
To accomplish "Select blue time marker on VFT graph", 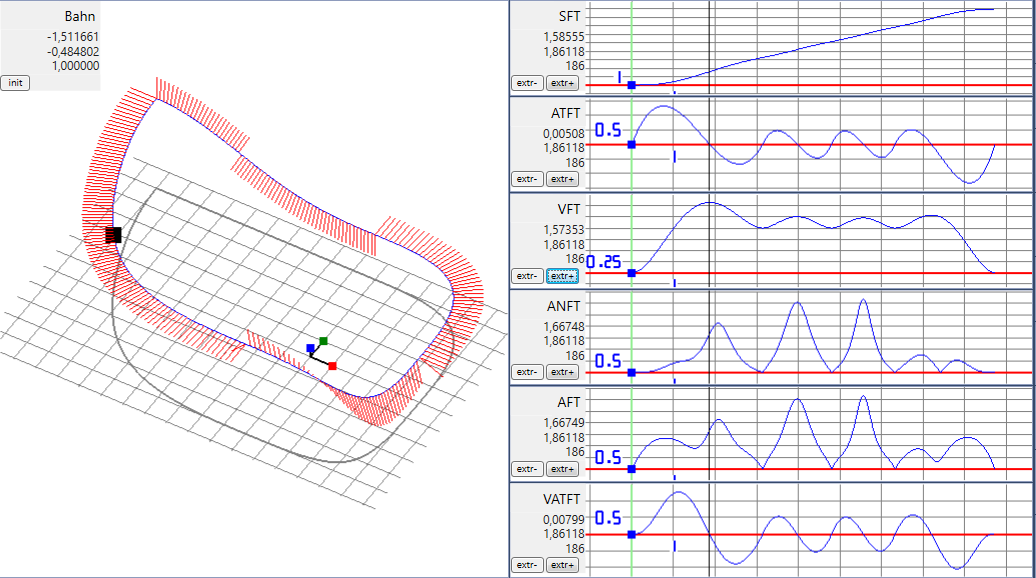I will (x=631, y=272).
